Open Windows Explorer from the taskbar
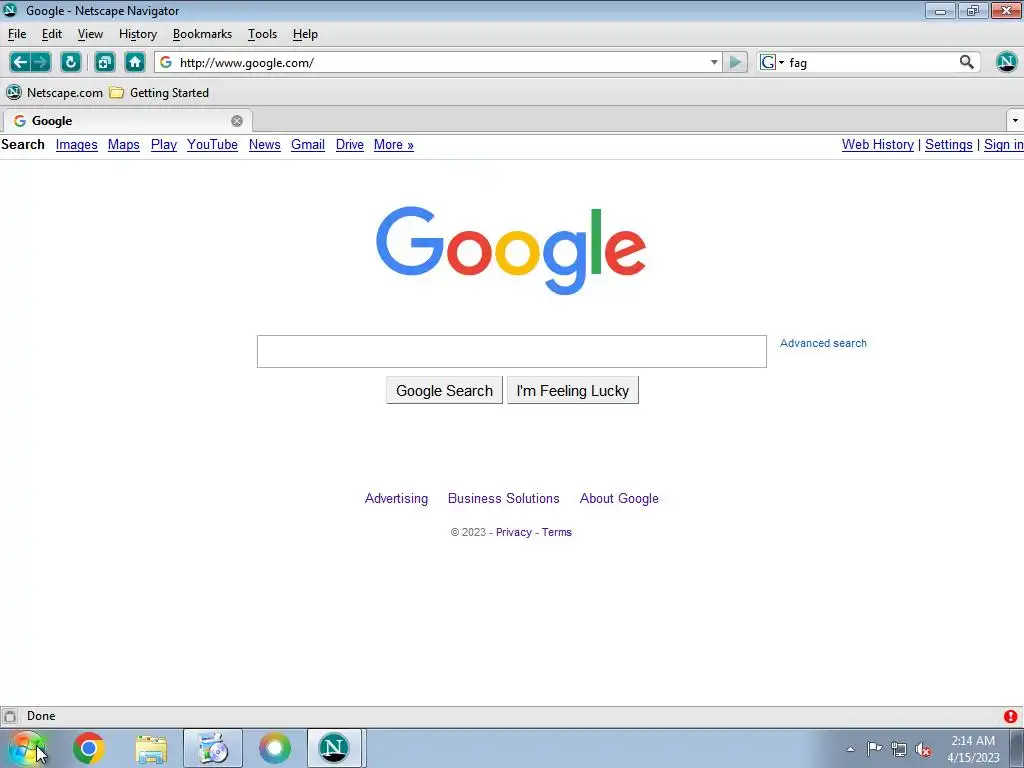Viewport: 1024px width, 768px height. click(151, 748)
